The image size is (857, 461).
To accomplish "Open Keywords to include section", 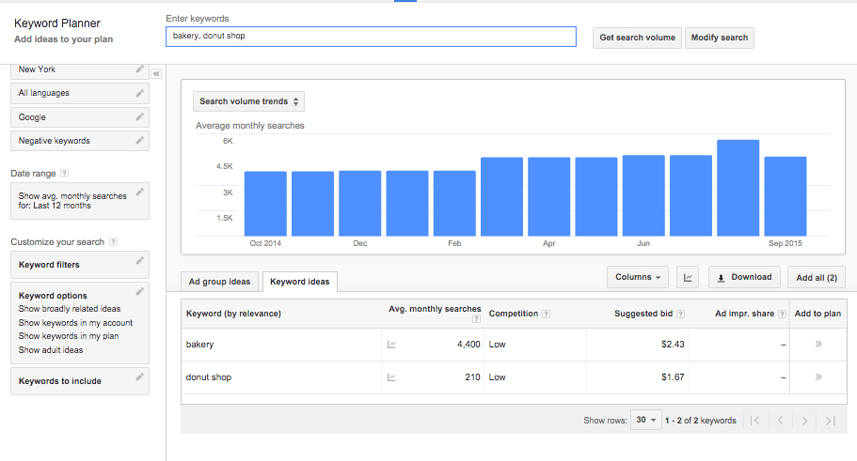I will 80,381.
